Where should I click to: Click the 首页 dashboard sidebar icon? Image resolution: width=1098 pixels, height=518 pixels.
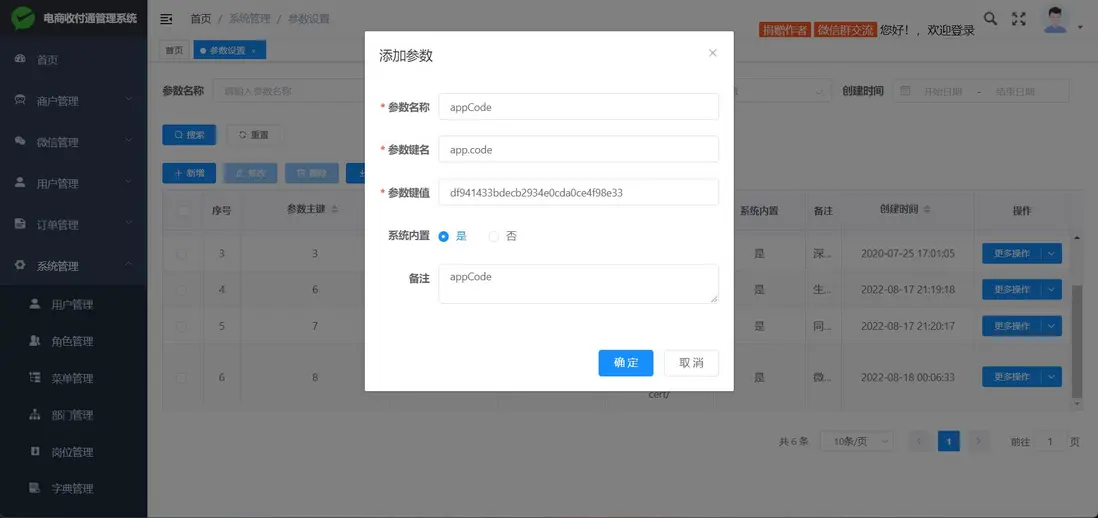pyautogui.click(x=20, y=60)
